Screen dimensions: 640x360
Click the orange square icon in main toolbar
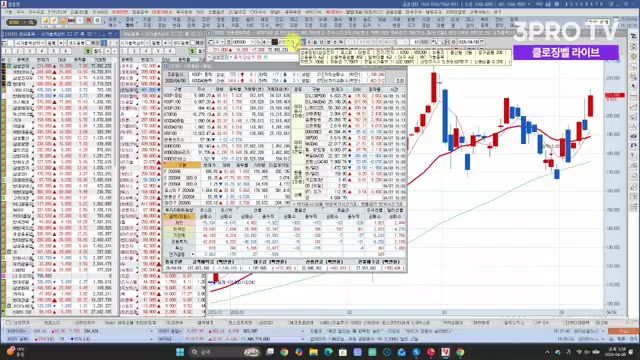click(x=88, y=20)
